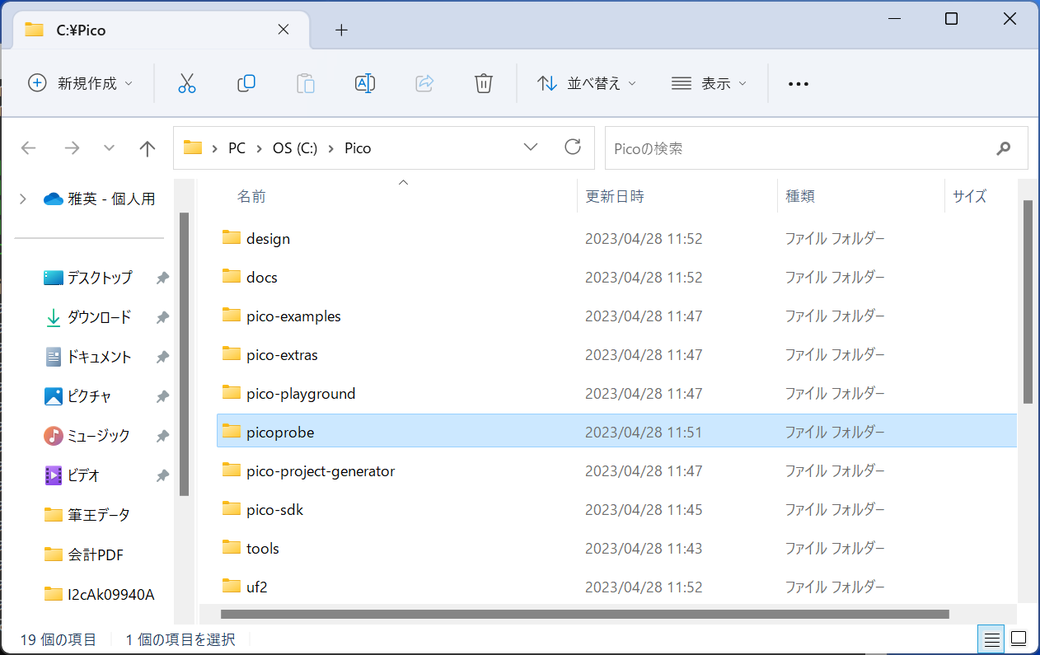Select the docs folder row

617,277
